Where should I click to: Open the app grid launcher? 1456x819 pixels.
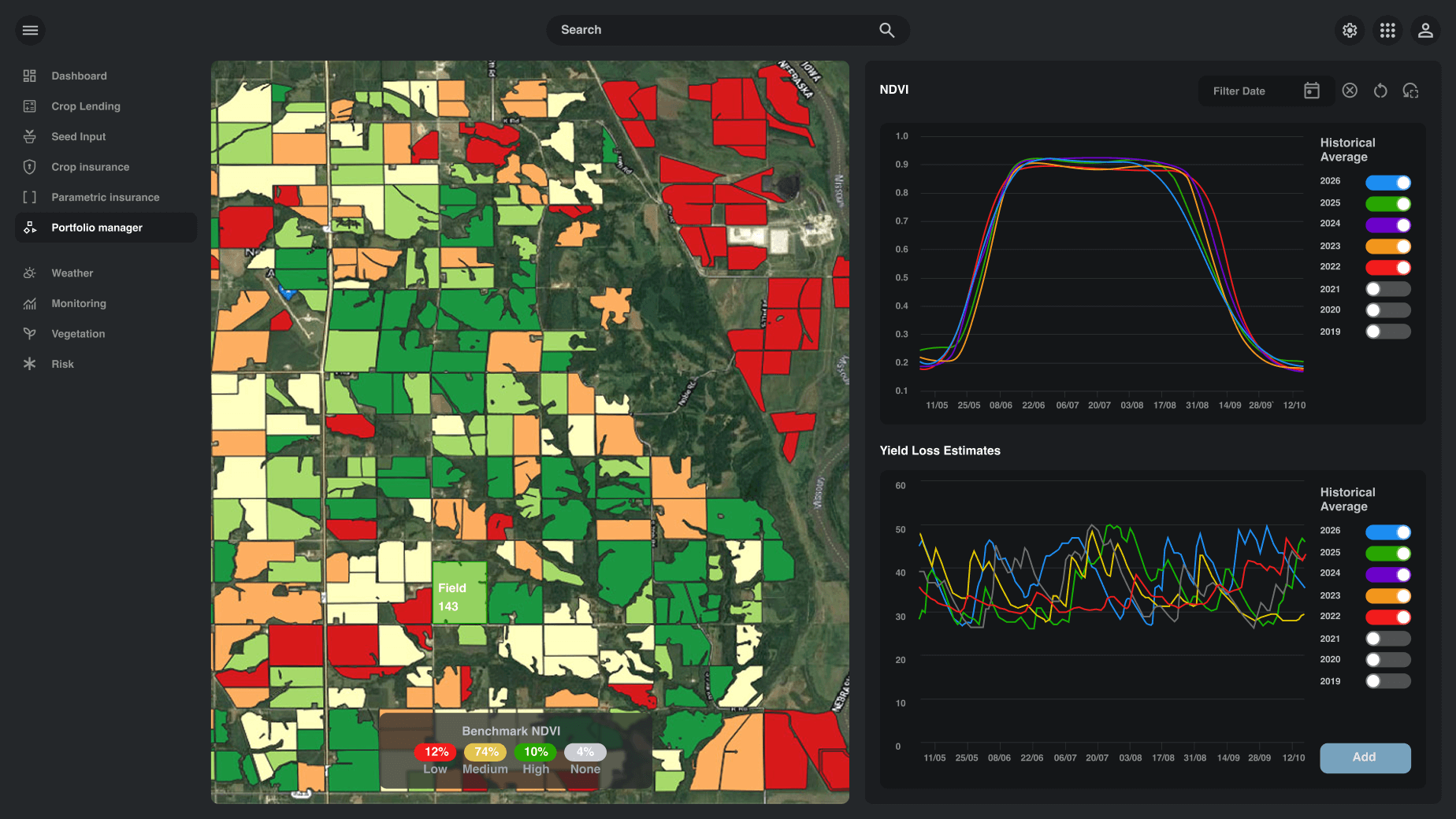1387,30
